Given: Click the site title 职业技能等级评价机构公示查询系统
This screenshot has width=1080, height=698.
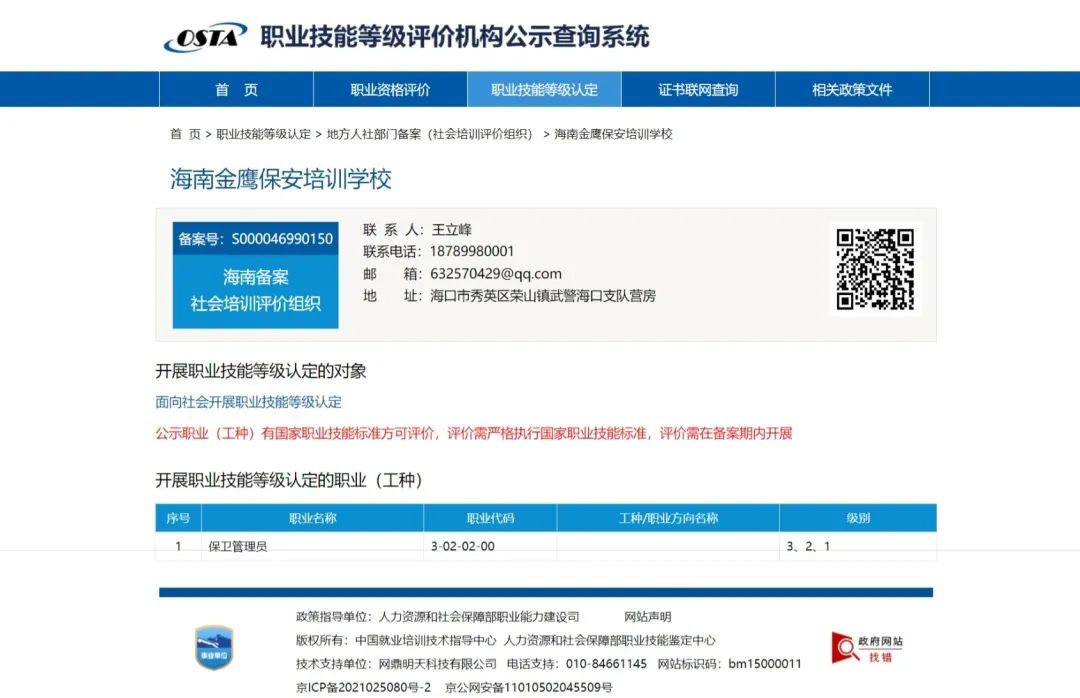Looking at the screenshot, I should [455, 37].
